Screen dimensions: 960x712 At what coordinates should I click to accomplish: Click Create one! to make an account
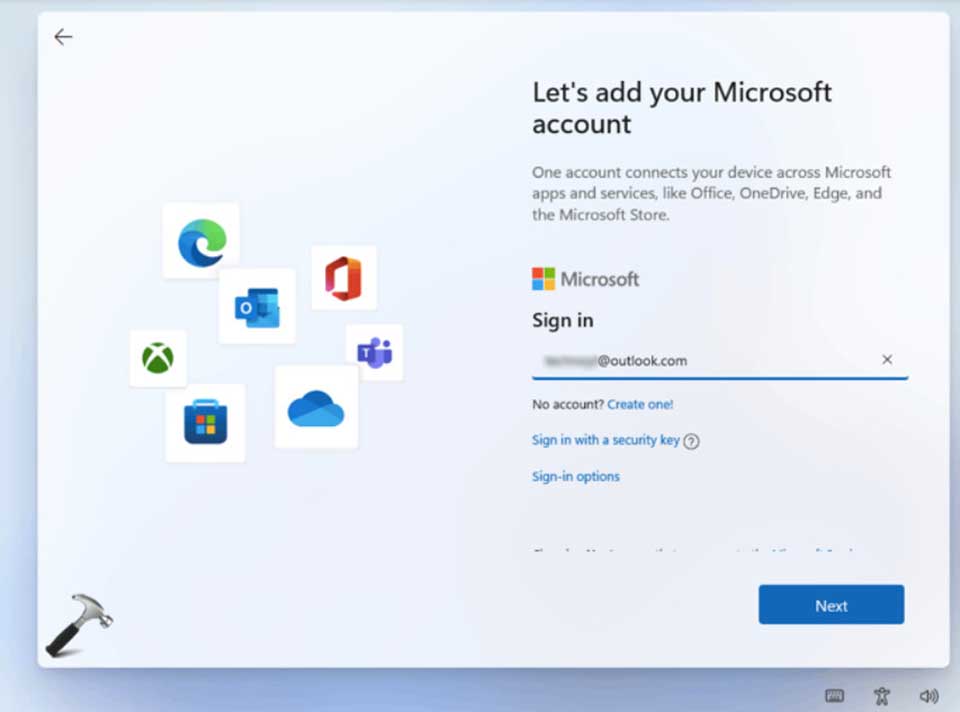click(640, 404)
